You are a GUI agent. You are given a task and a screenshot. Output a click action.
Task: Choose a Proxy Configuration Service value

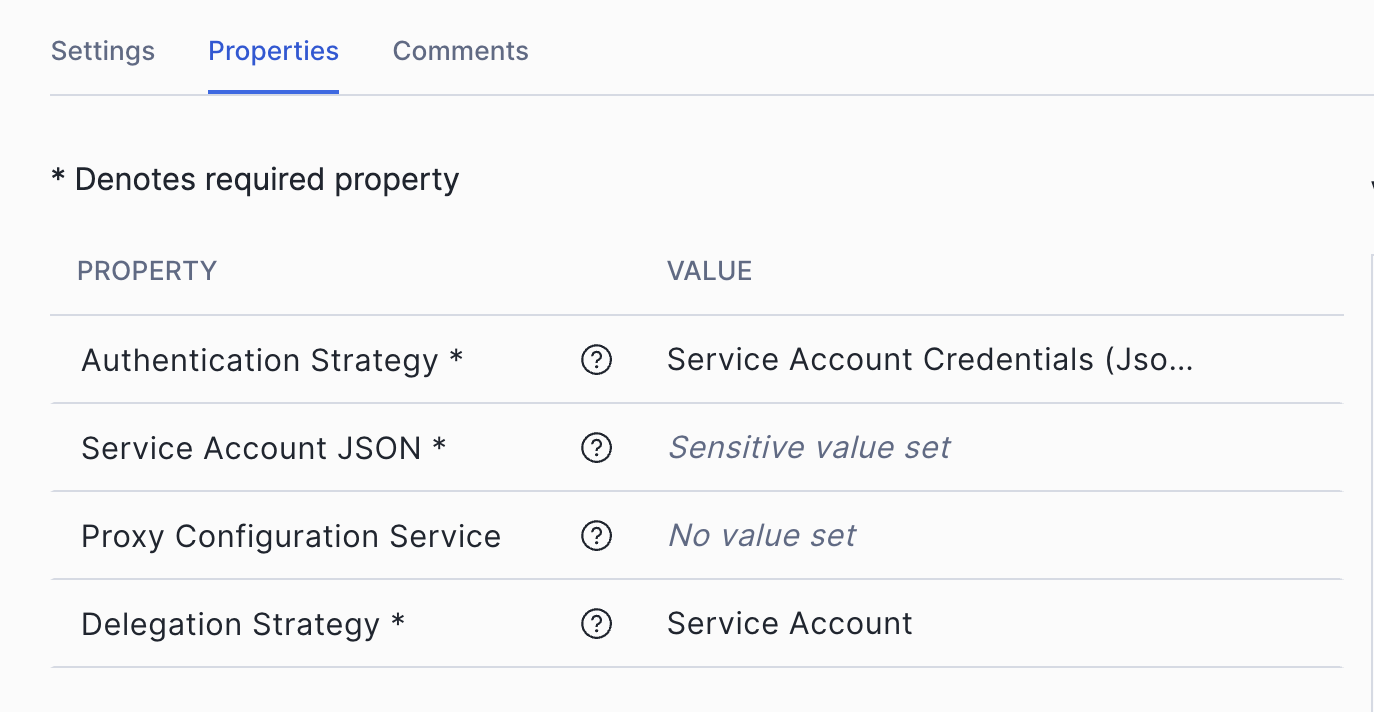click(x=761, y=536)
